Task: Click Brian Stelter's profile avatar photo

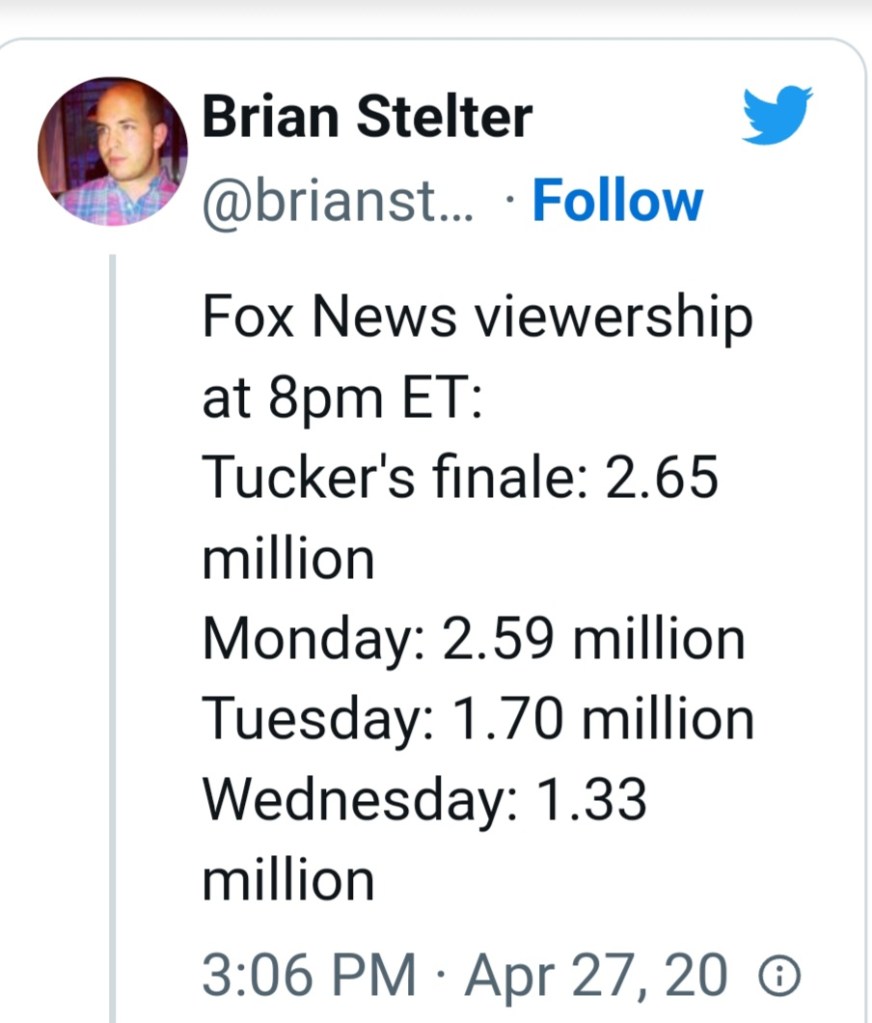Action: [113, 151]
